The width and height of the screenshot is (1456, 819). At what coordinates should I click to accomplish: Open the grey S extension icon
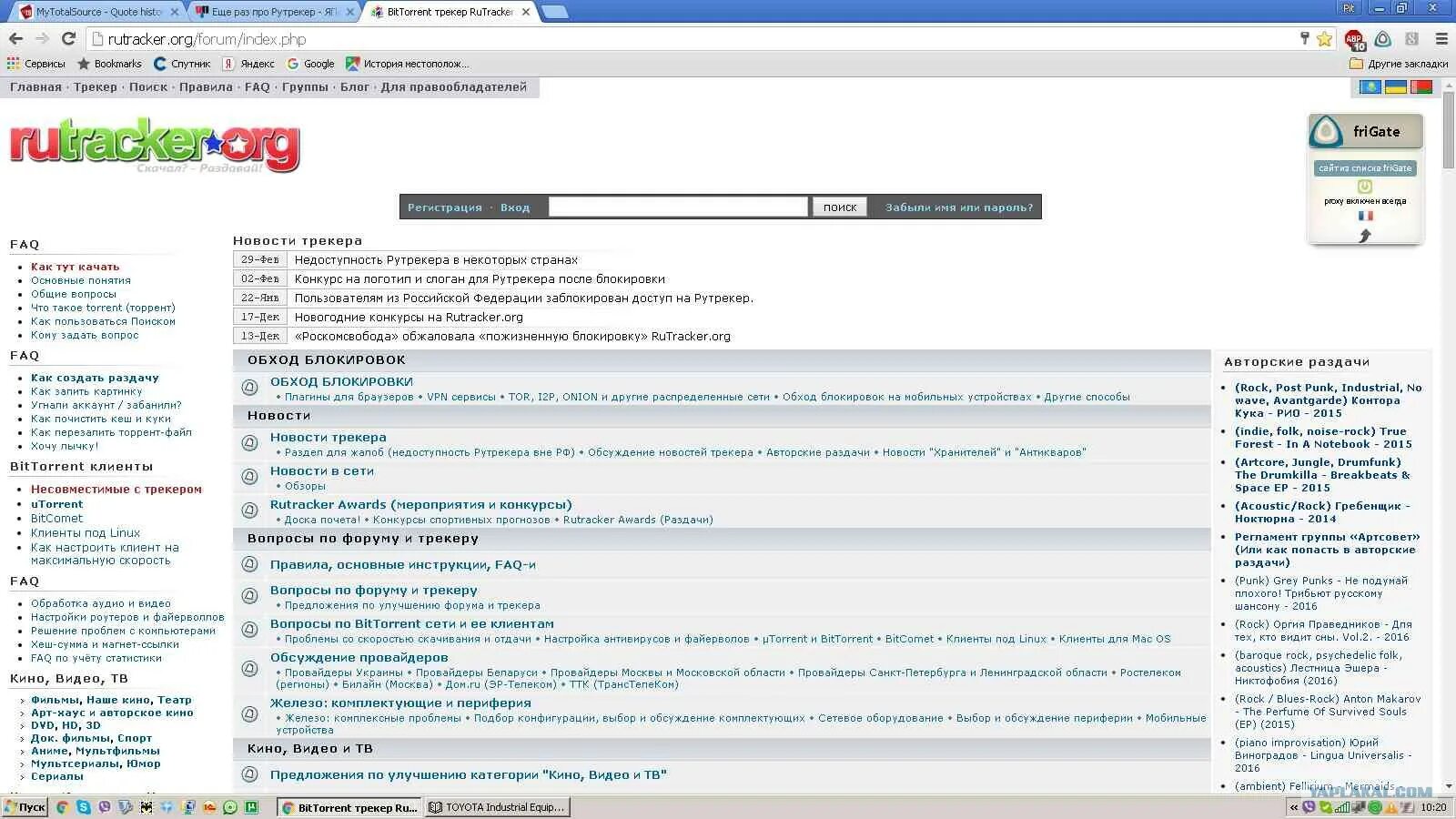(1411, 39)
